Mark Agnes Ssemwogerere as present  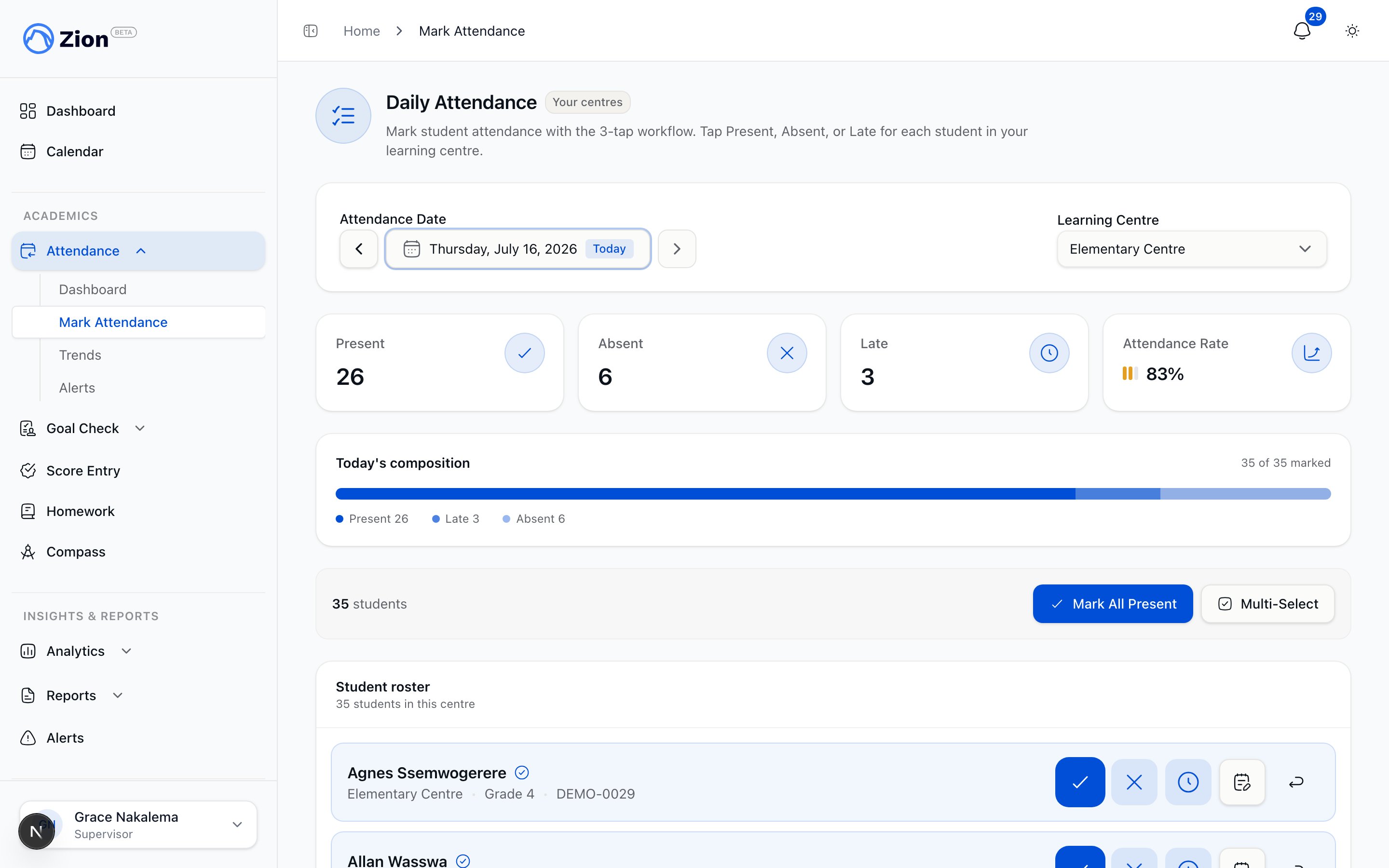click(x=1080, y=783)
